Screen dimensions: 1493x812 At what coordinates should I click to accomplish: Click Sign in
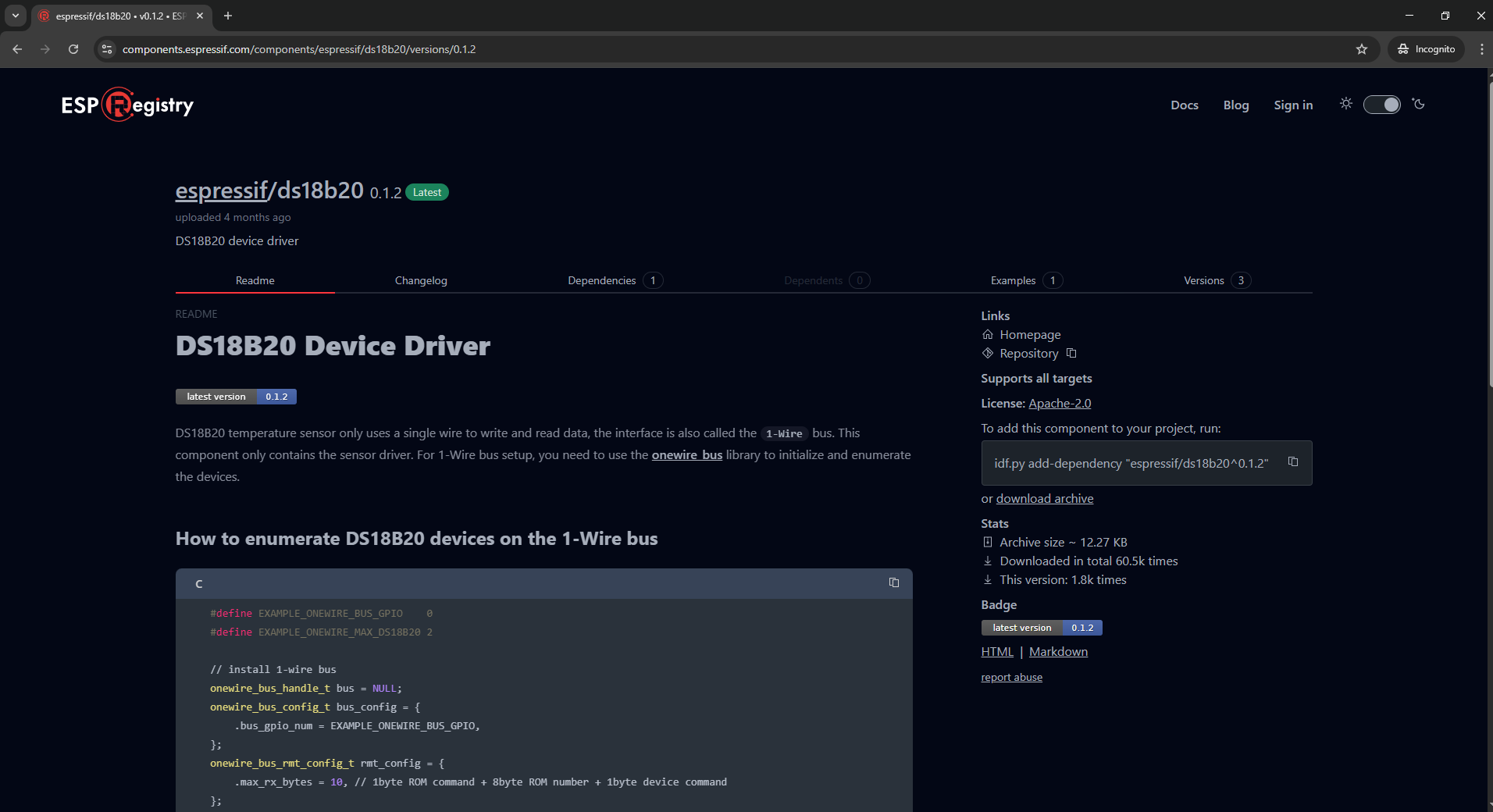(1293, 105)
